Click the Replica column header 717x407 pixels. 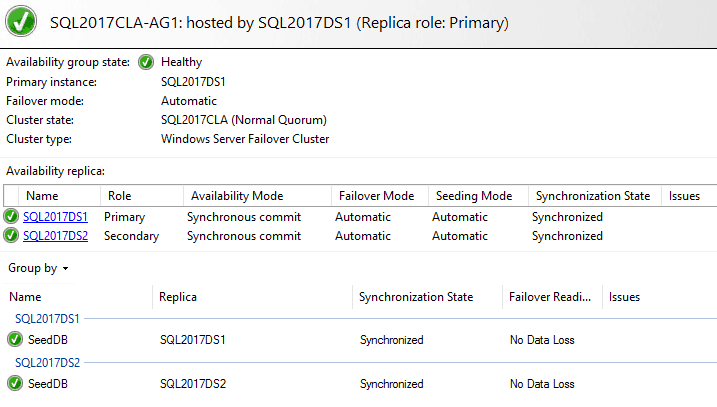(252, 297)
